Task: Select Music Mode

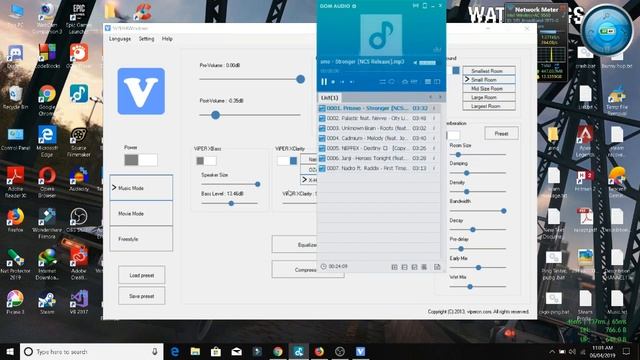Action: click(x=141, y=188)
